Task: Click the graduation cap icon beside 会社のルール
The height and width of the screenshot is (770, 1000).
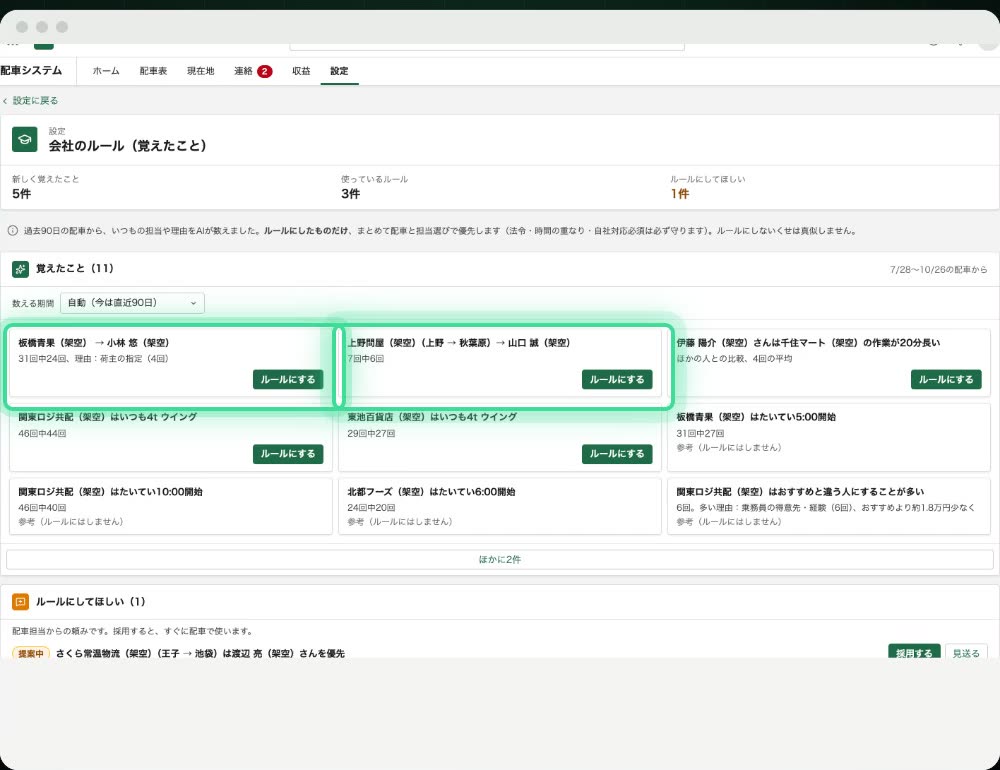Action: click(25, 139)
